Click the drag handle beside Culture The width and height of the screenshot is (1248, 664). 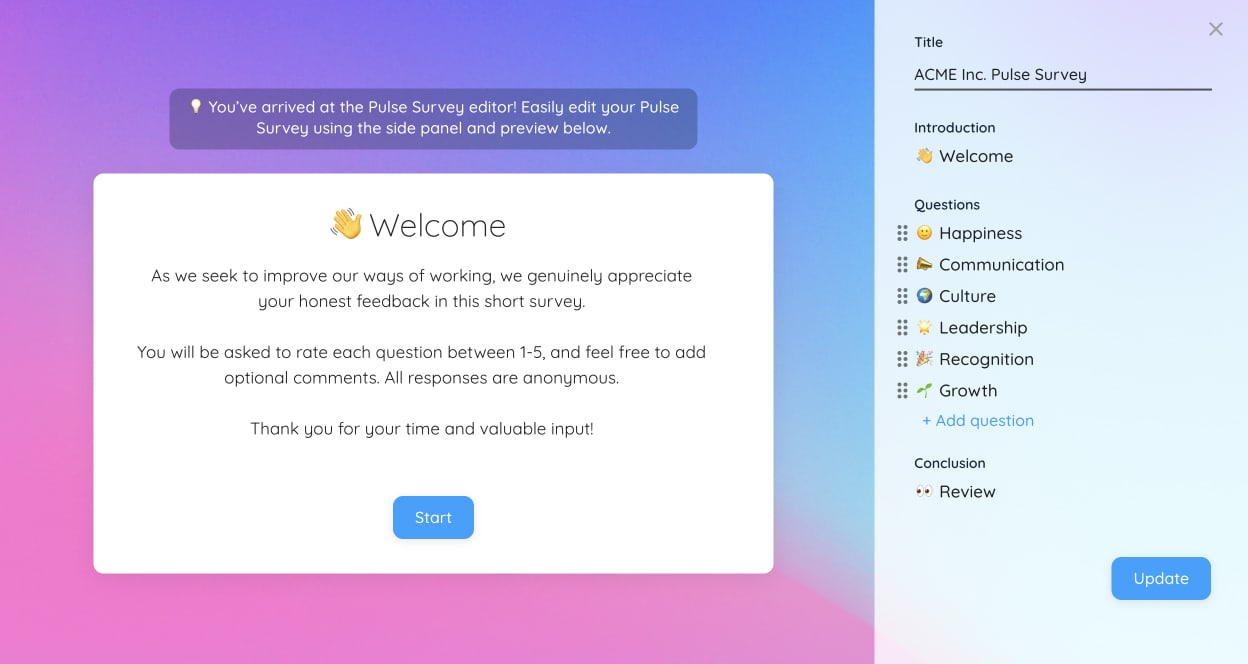click(902, 296)
